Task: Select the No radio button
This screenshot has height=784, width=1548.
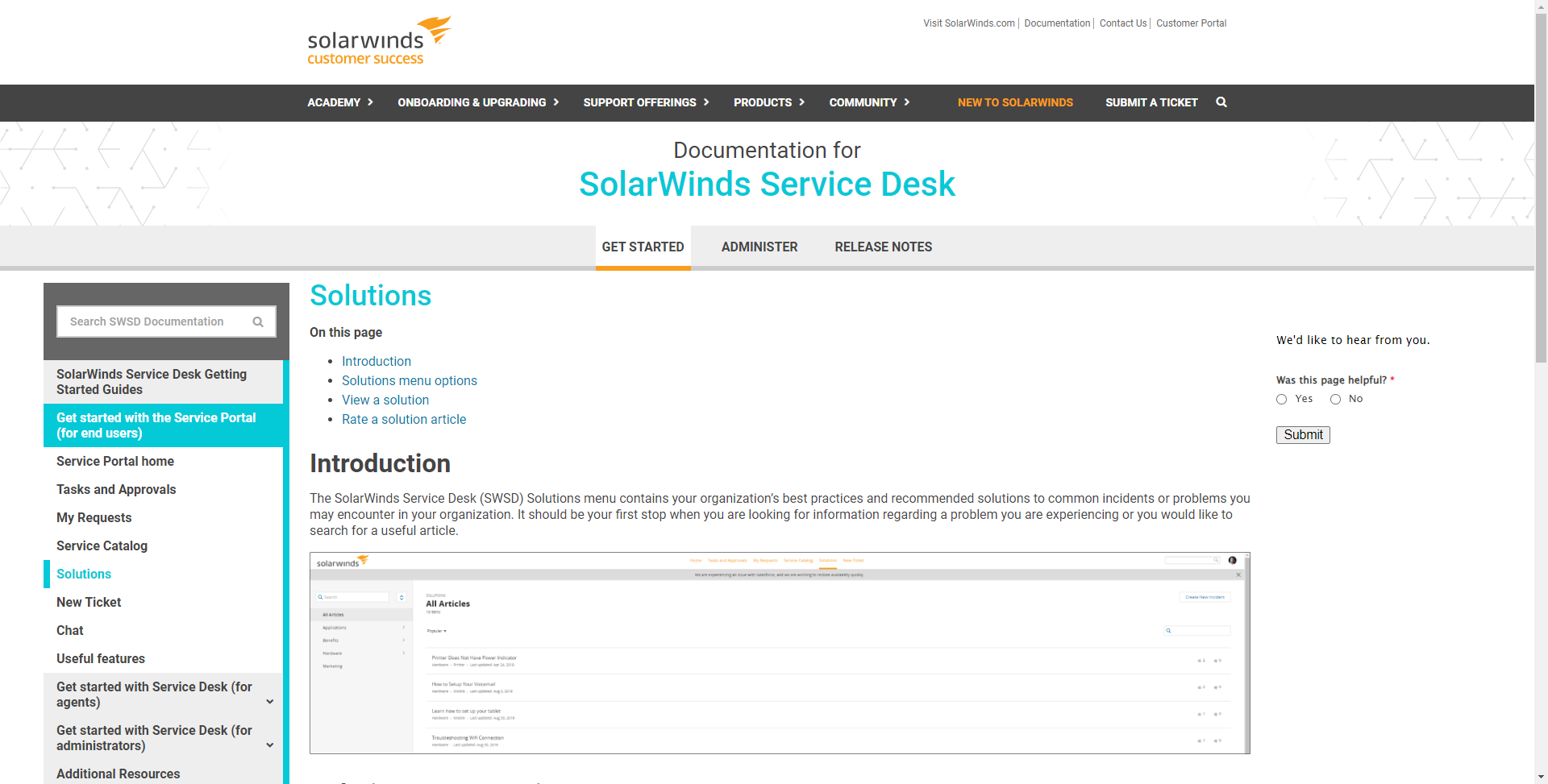Action: tap(1336, 400)
